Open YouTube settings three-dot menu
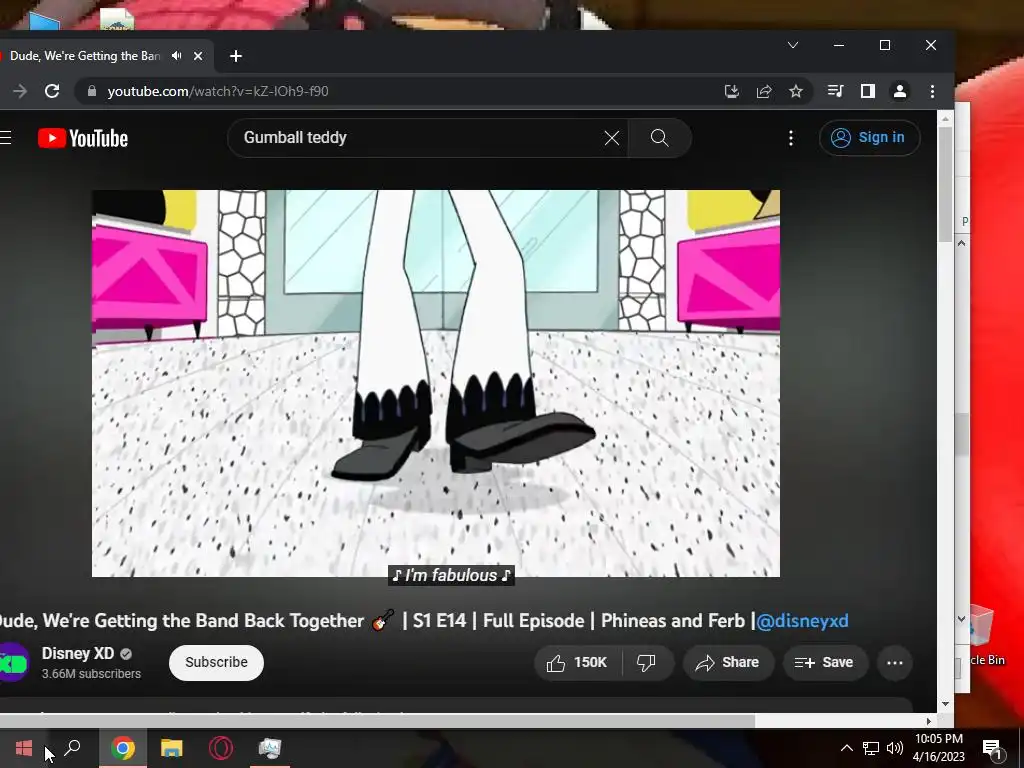 click(791, 138)
